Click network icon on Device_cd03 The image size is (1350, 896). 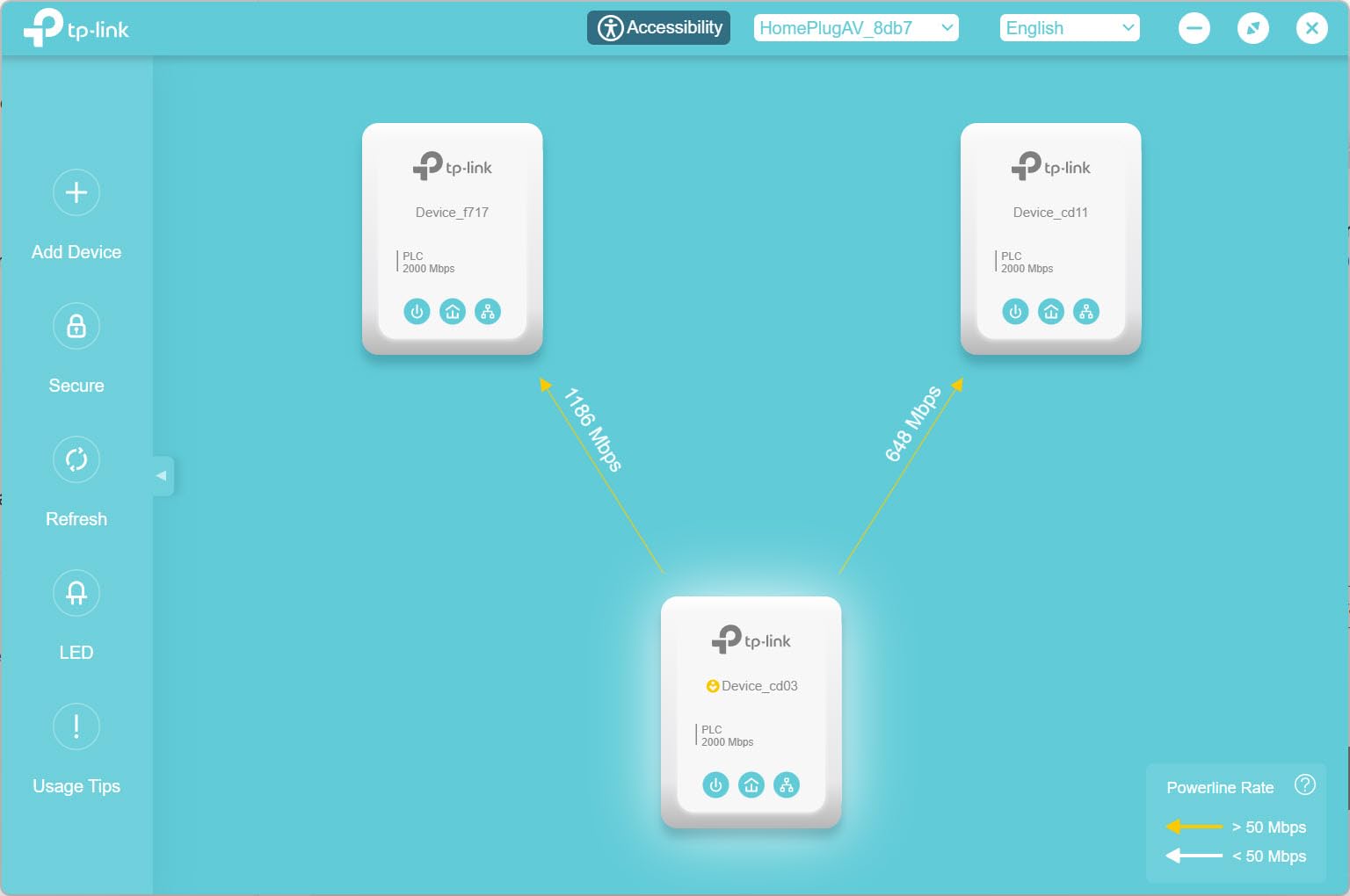787,785
